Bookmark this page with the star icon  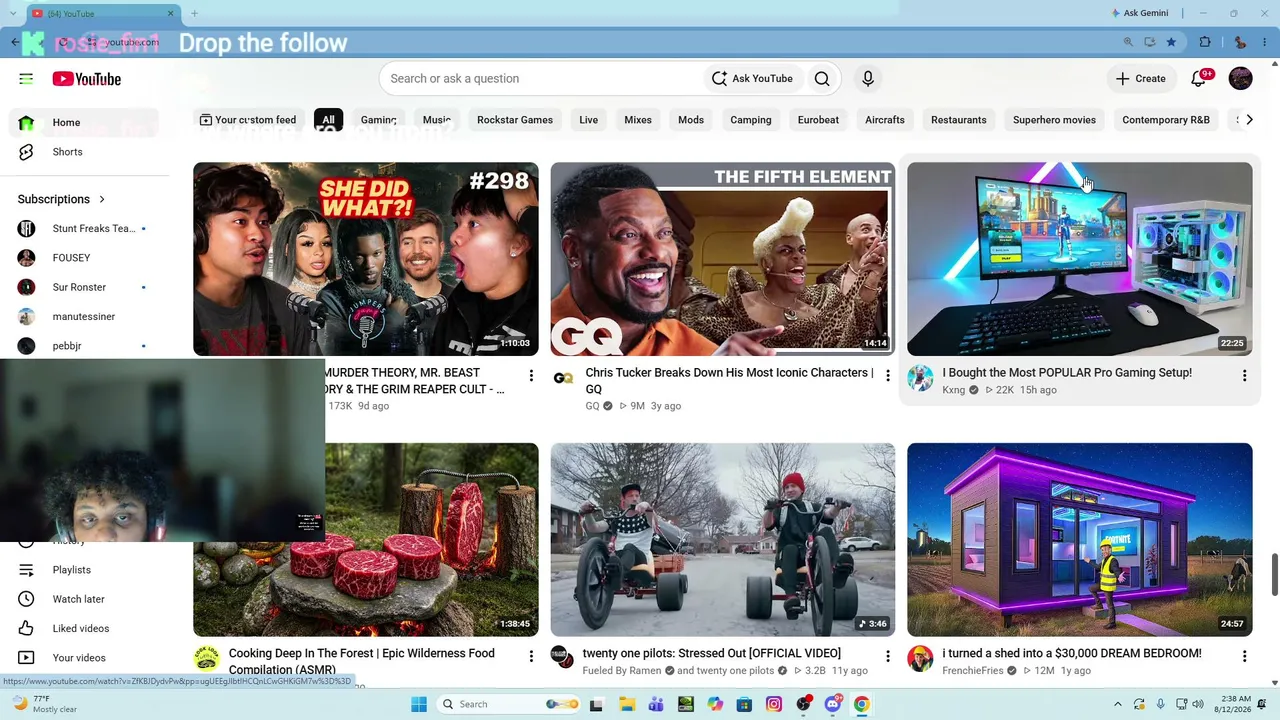point(1171,42)
